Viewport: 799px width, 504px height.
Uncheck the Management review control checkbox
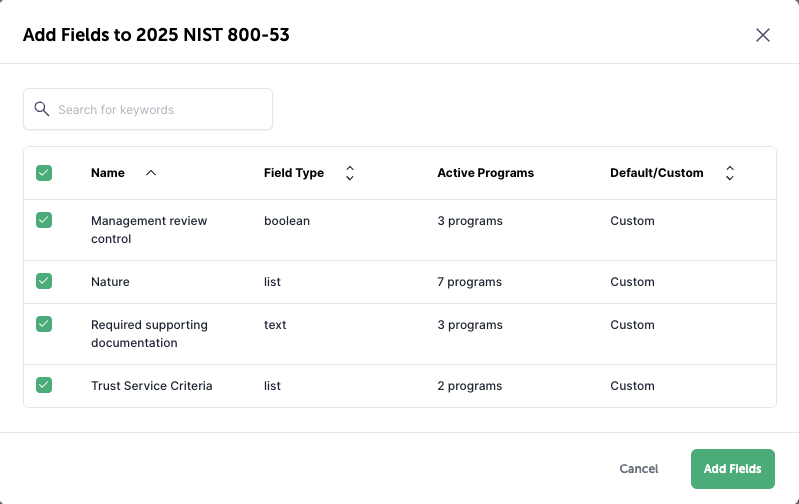pos(44,220)
